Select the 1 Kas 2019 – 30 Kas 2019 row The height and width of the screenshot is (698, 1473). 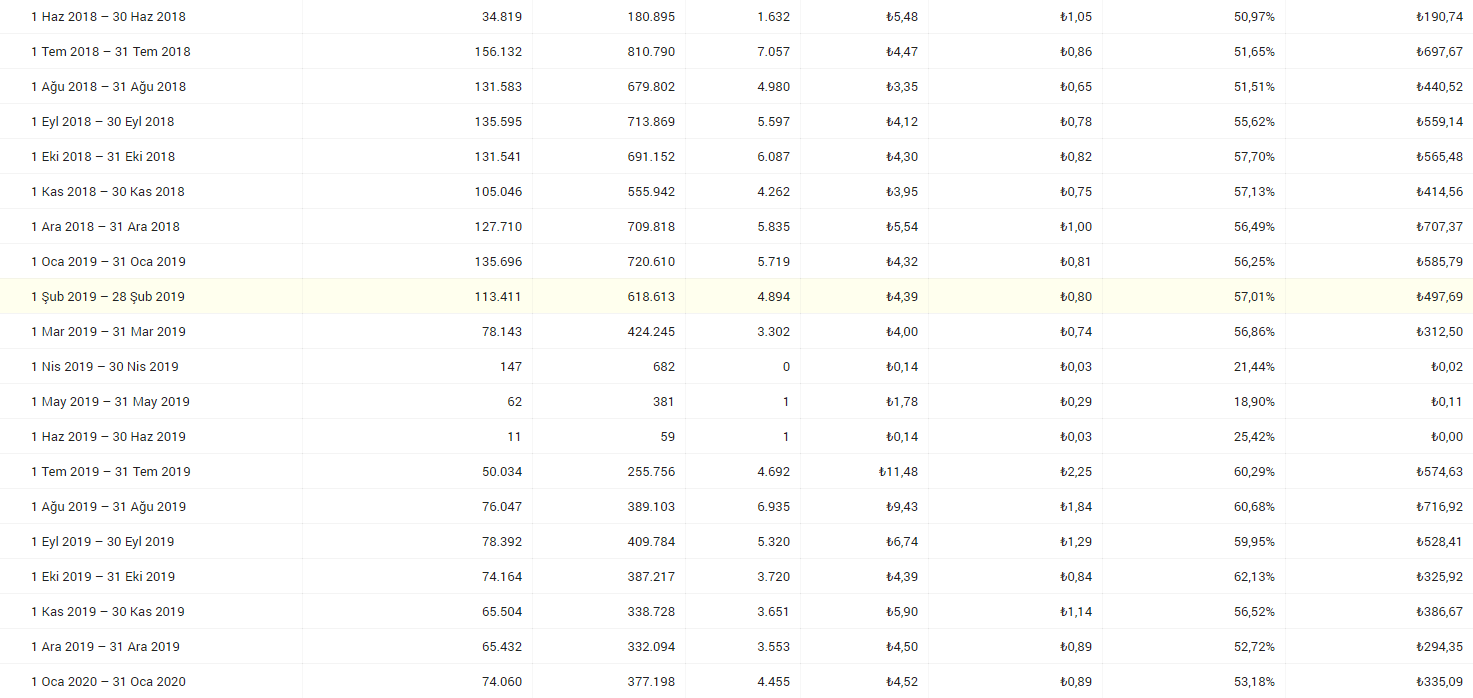tap(736, 611)
